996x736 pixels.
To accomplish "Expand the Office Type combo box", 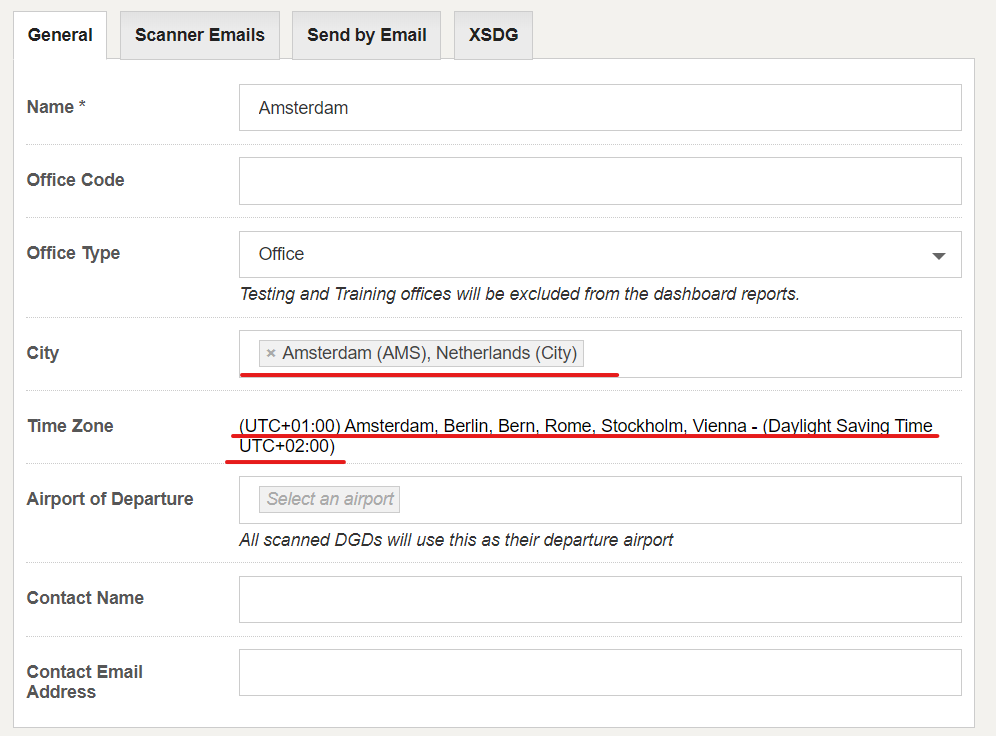I will [x=600, y=255].
